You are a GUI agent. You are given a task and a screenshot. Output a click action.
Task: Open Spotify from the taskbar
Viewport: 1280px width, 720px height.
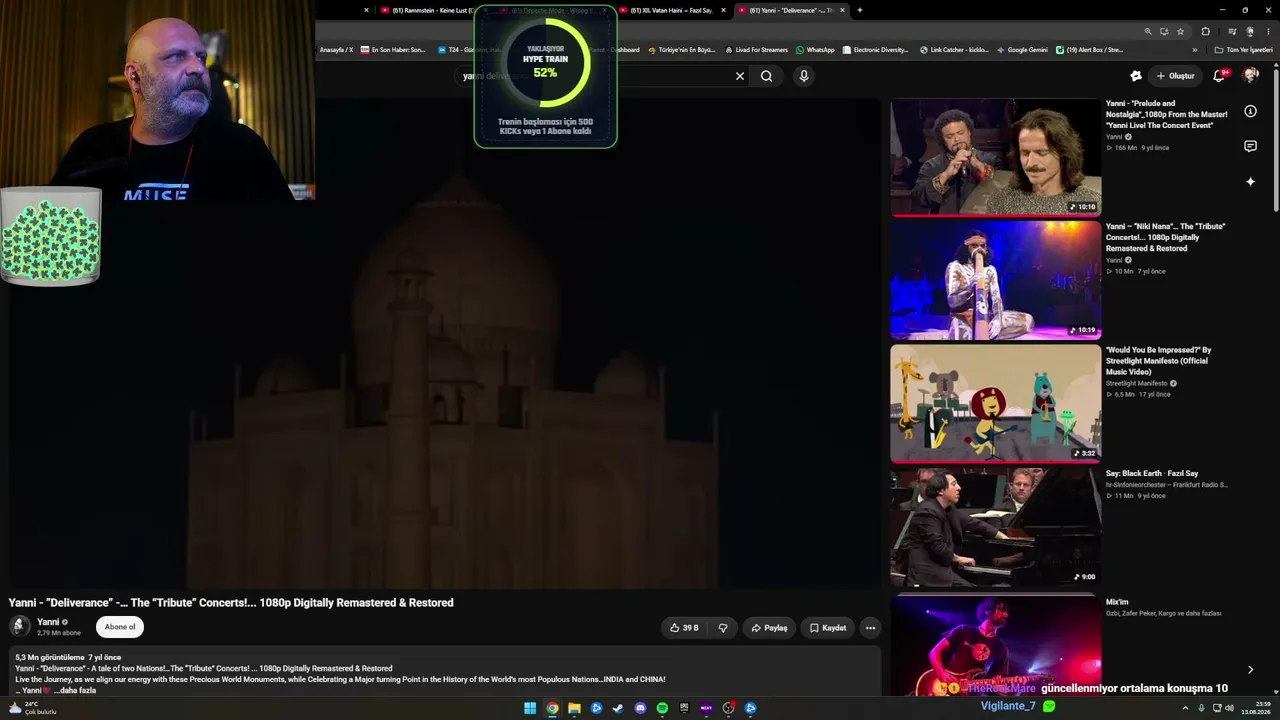coord(662,708)
